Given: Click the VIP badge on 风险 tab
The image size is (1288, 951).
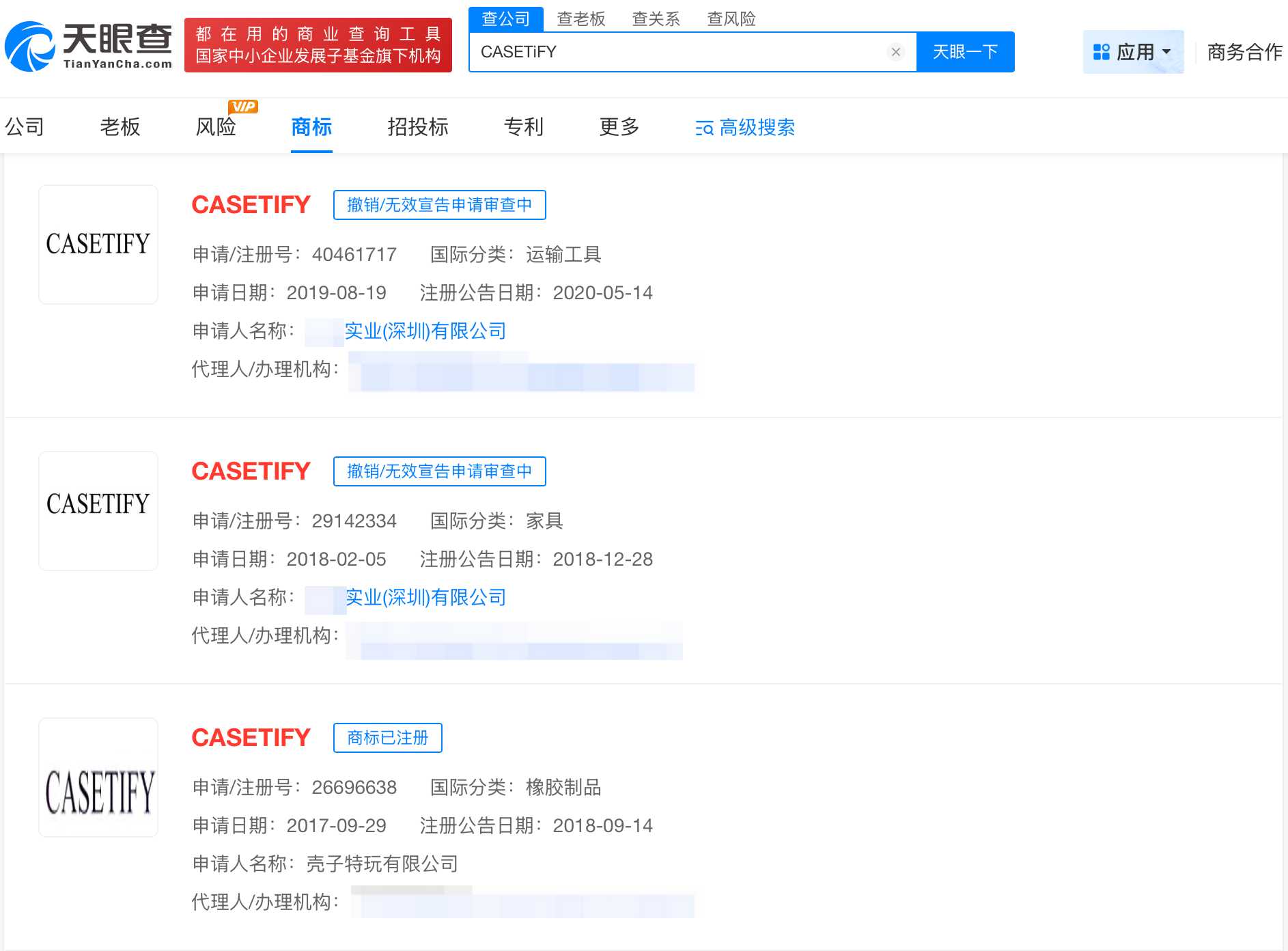Looking at the screenshot, I should point(244,106).
